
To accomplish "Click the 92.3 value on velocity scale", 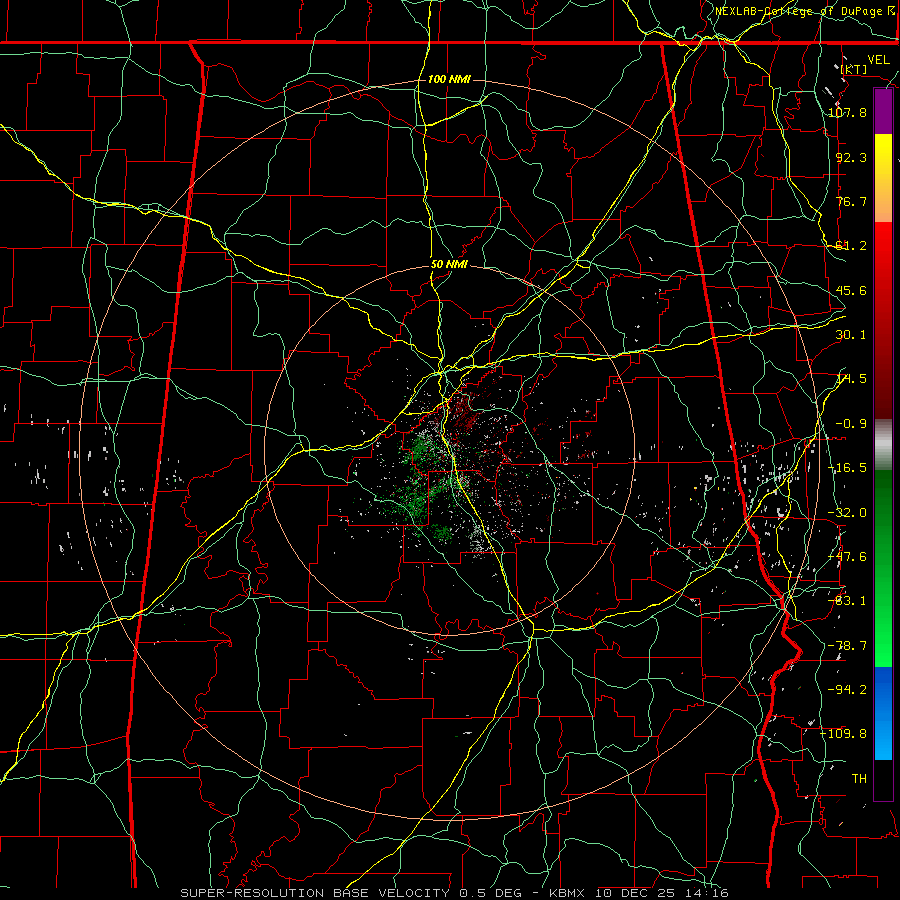I will point(851,157).
